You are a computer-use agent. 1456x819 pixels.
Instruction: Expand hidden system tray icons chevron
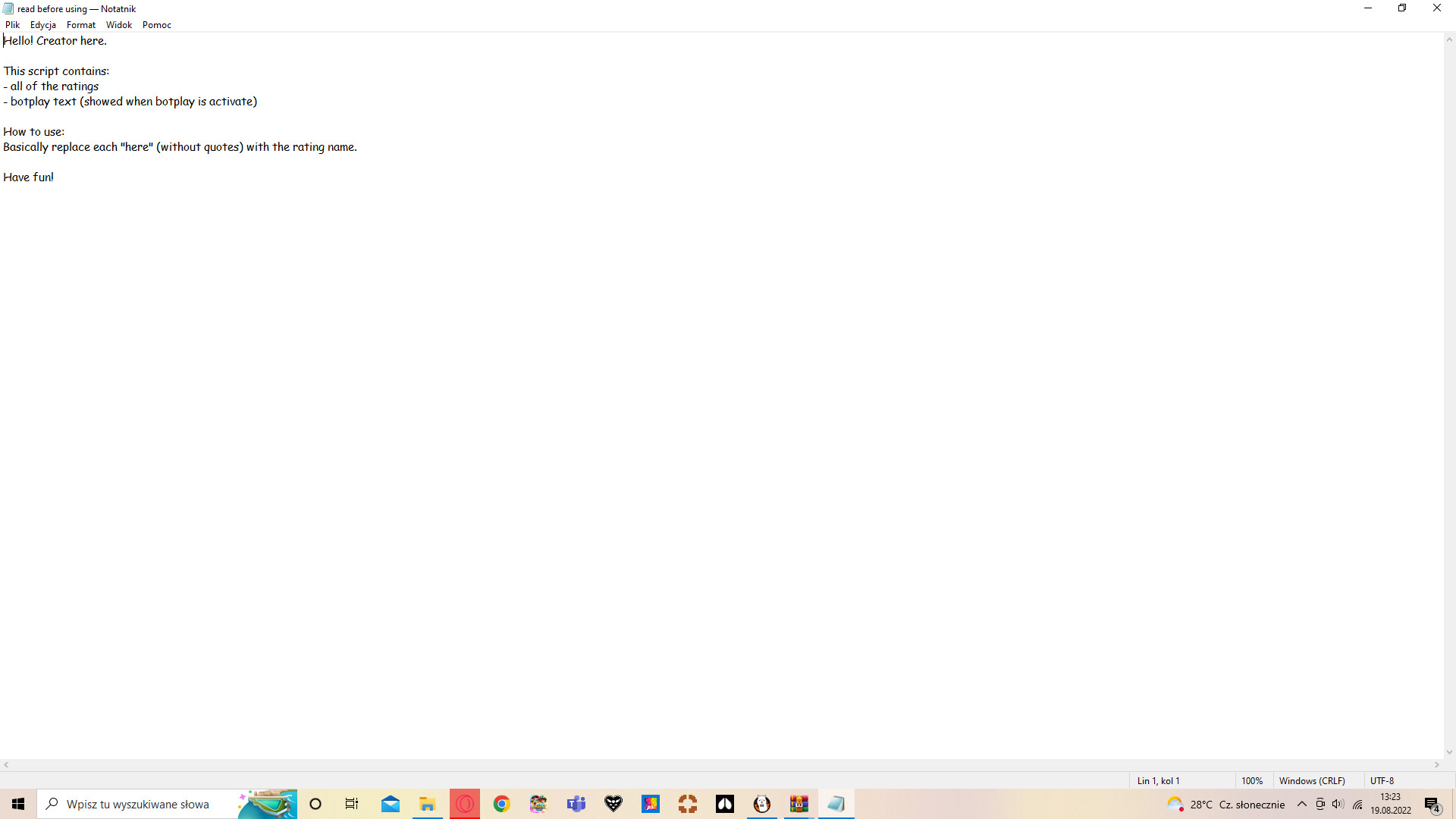coord(1301,804)
